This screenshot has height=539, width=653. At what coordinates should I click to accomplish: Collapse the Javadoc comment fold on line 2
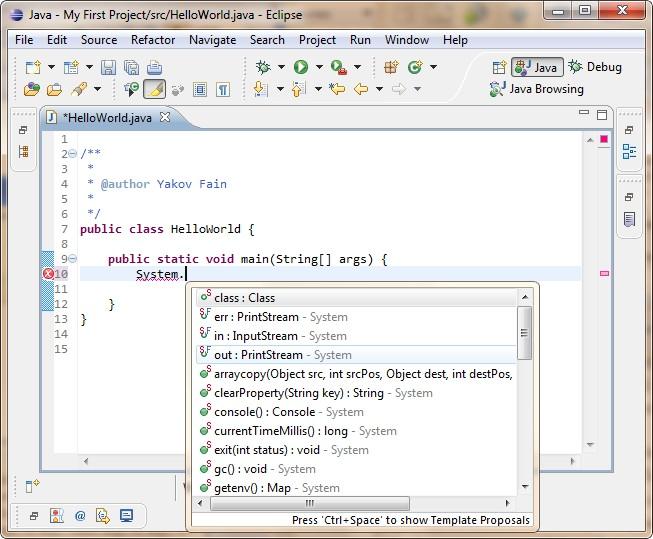(72, 154)
